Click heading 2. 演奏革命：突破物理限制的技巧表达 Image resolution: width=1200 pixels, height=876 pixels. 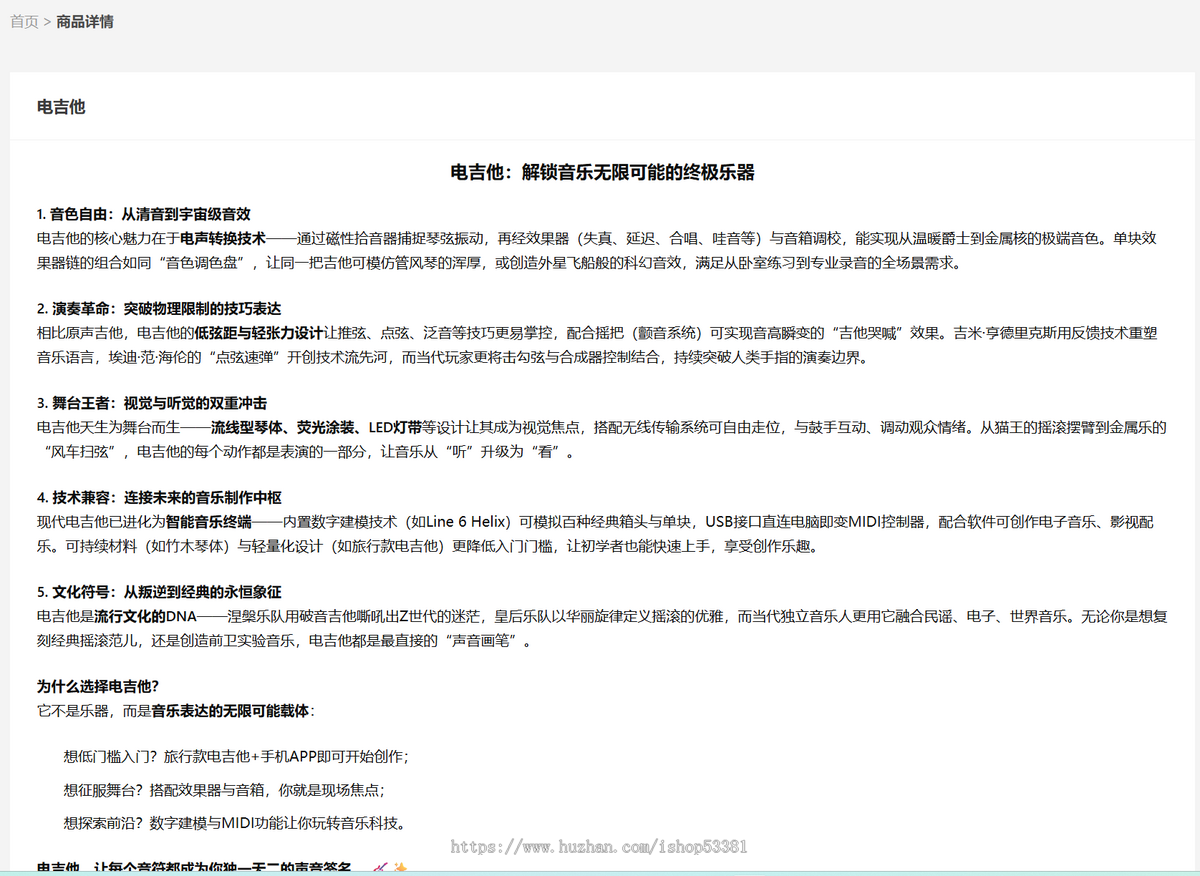pos(159,308)
